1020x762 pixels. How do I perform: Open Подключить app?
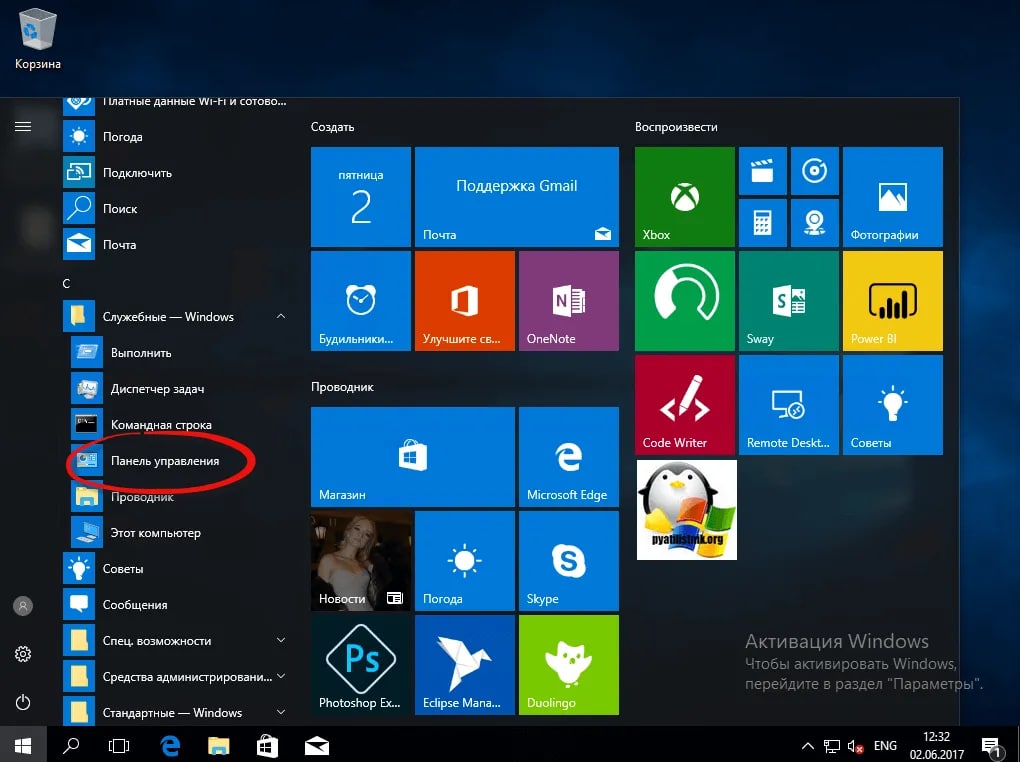click(x=176, y=172)
